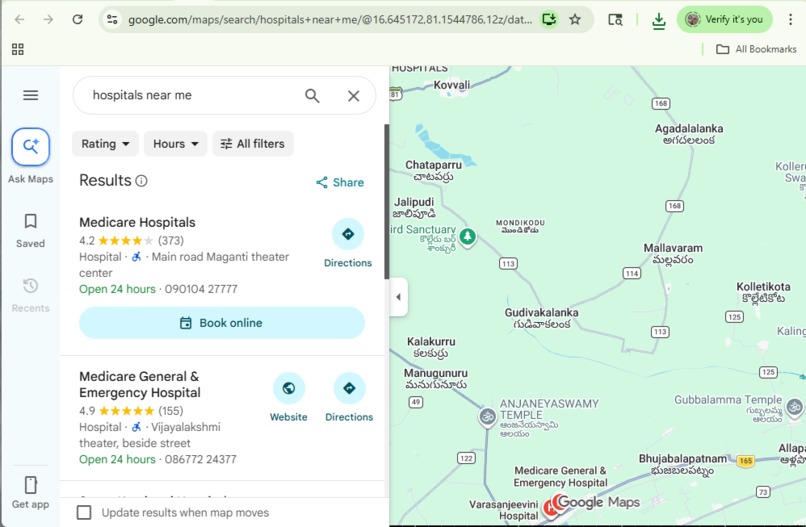Open the Medicare Hospitals listing

click(x=137, y=223)
